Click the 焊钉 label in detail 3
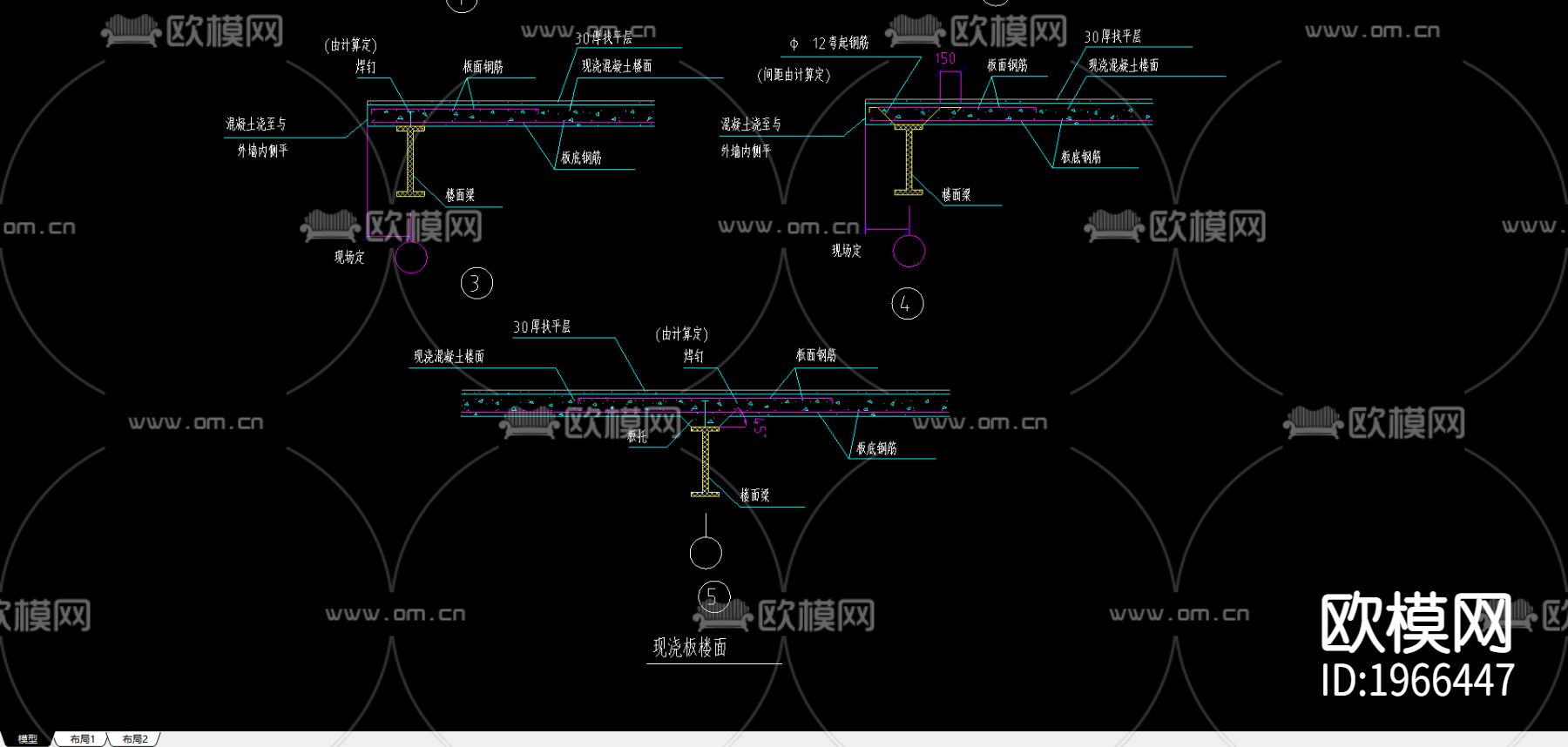Screen dimensions: 1568x747 (366, 67)
